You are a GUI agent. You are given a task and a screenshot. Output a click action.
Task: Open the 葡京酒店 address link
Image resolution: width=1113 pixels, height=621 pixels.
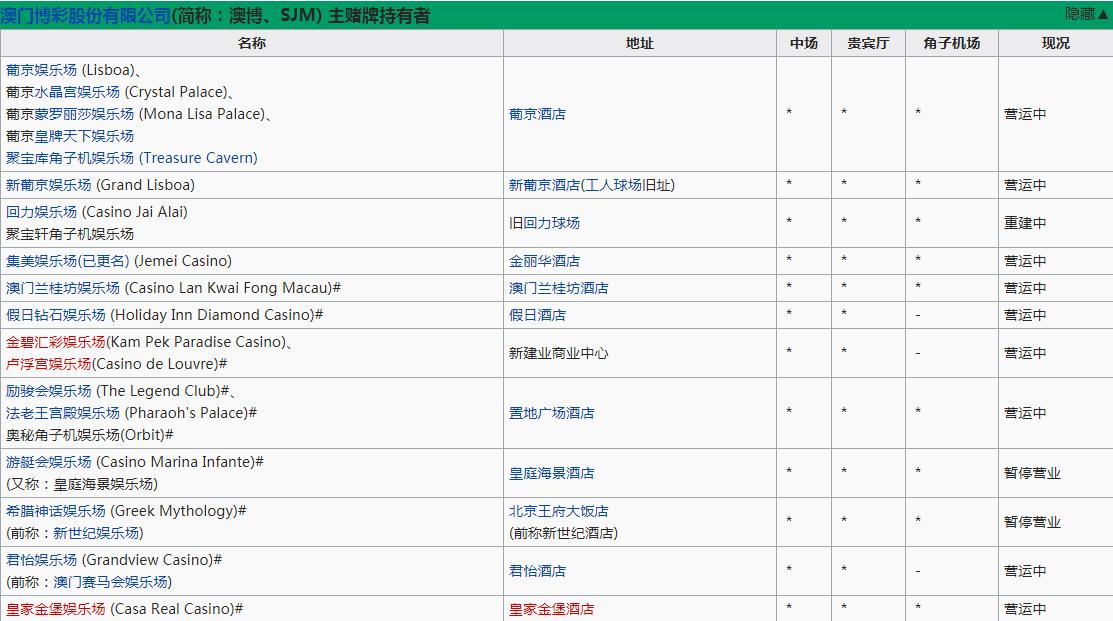click(x=537, y=114)
